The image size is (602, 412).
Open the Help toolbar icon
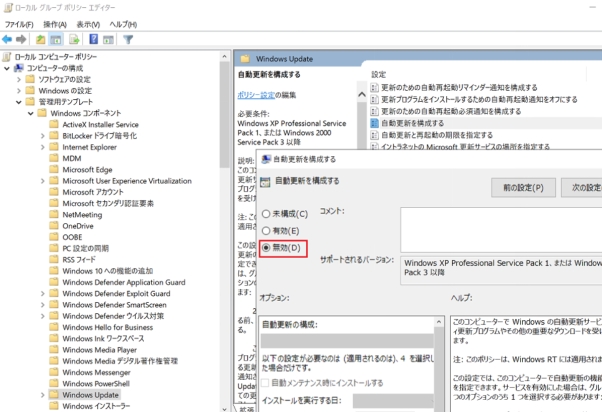tap(93, 39)
